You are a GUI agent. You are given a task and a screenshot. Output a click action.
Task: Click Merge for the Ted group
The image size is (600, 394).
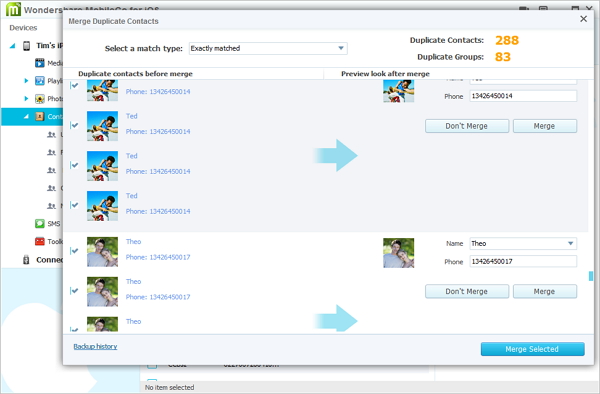[x=545, y=126]
